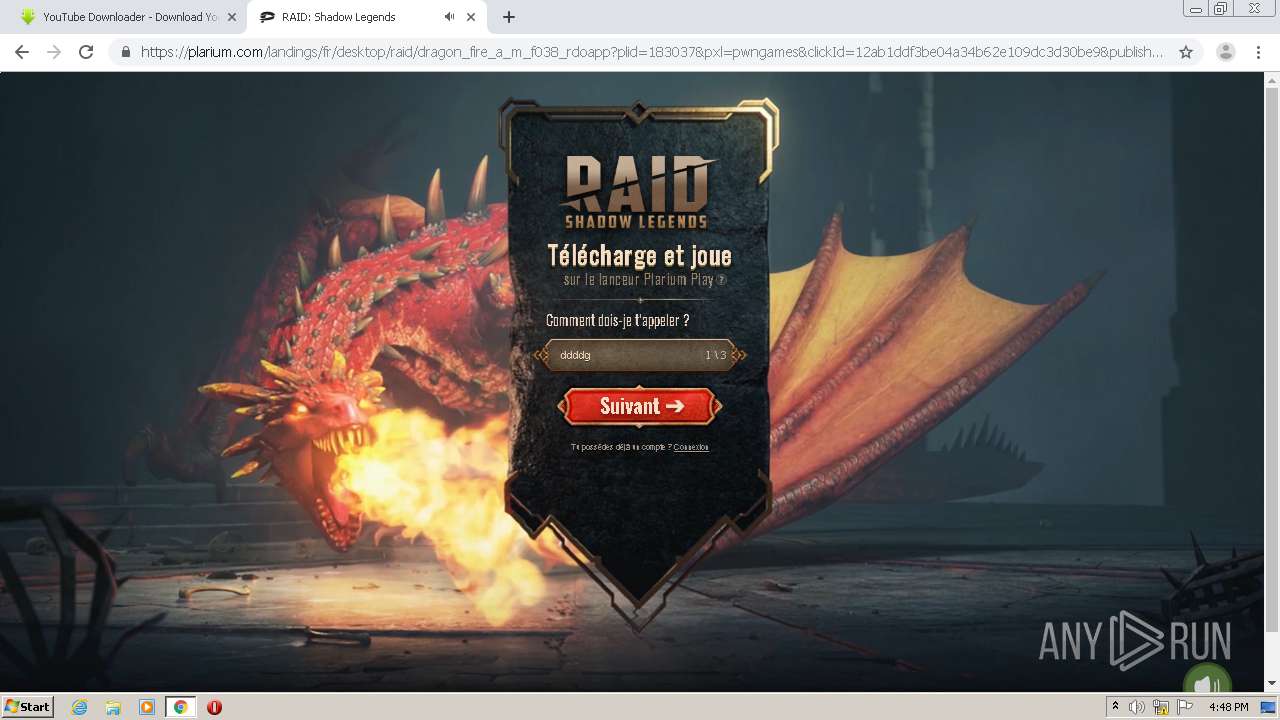Viewport: 1280px width, 720px height.
Task: Open the Chrome three-dot menu
Action: click(x=1258, y=52)
